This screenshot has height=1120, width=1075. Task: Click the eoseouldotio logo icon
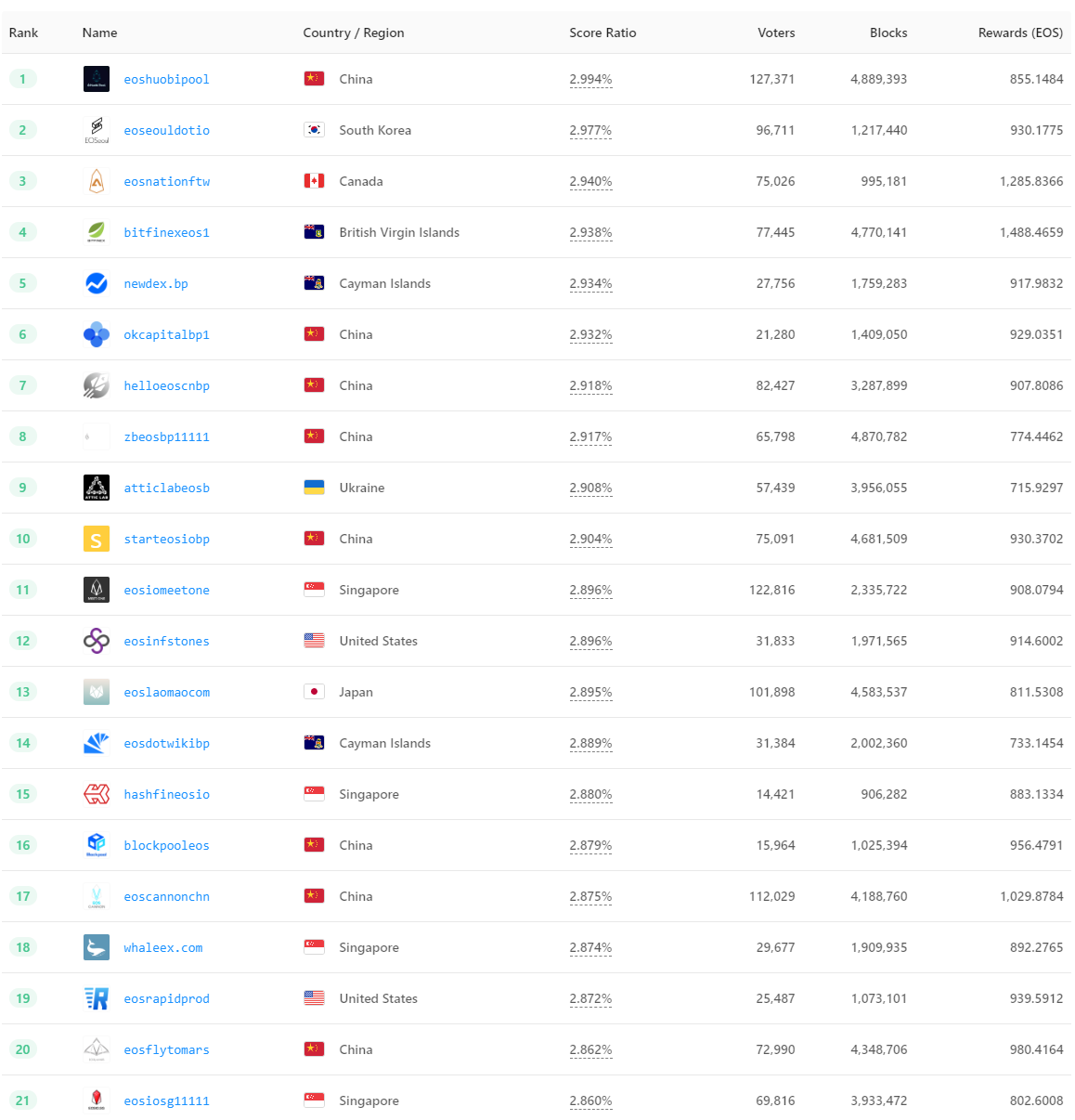97,130
